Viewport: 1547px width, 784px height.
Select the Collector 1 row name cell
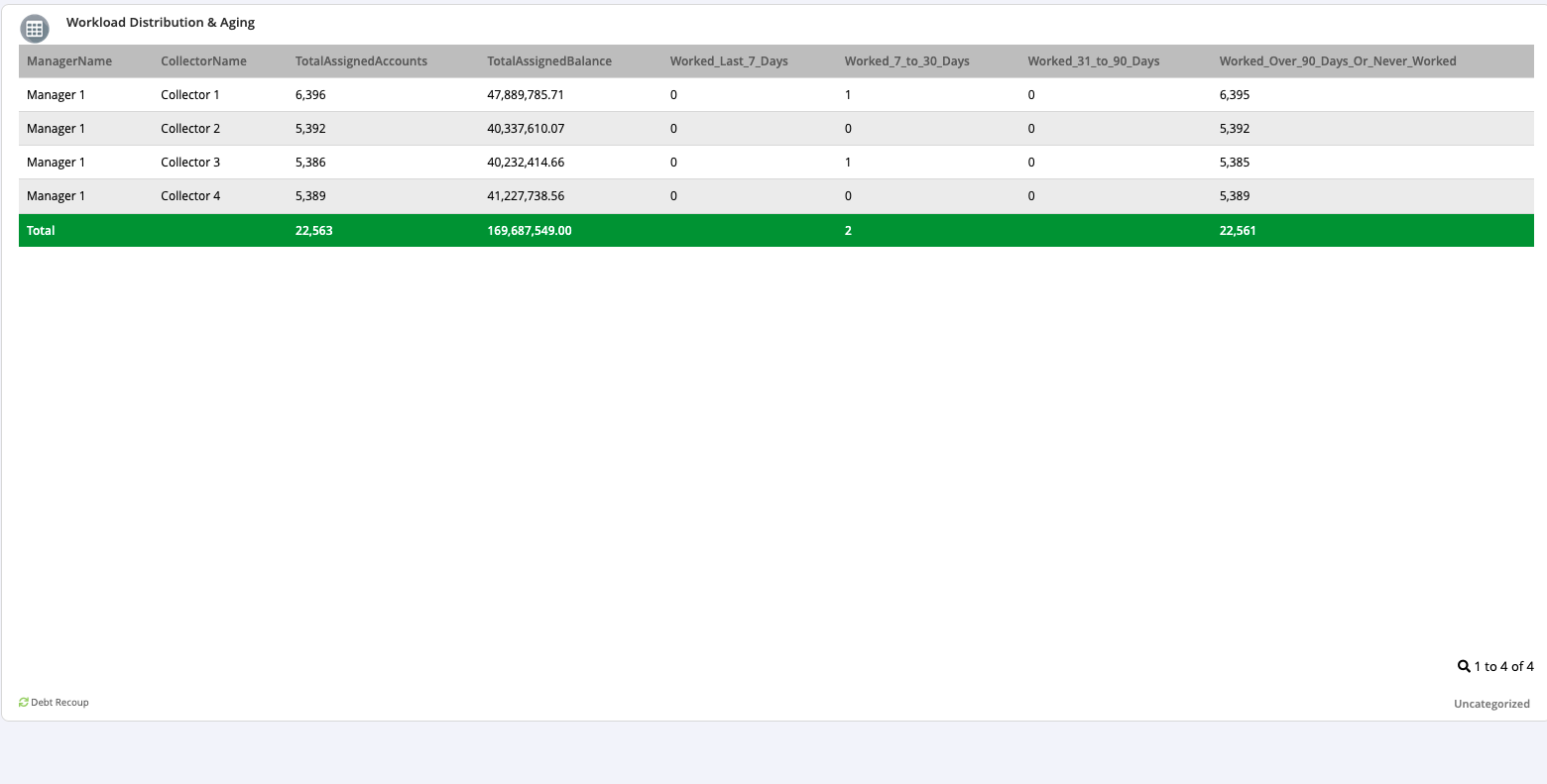[x=190, y=95]
